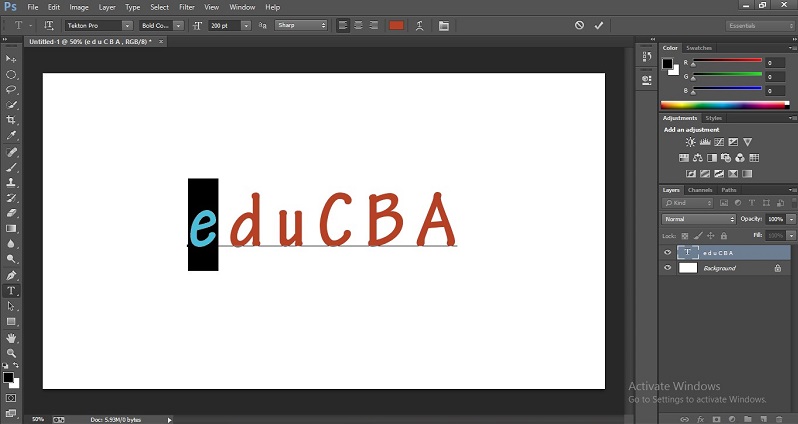Screen dimensions: 798x424
Task: Click the text color swatch in options bar
Action: pos(396,25)
